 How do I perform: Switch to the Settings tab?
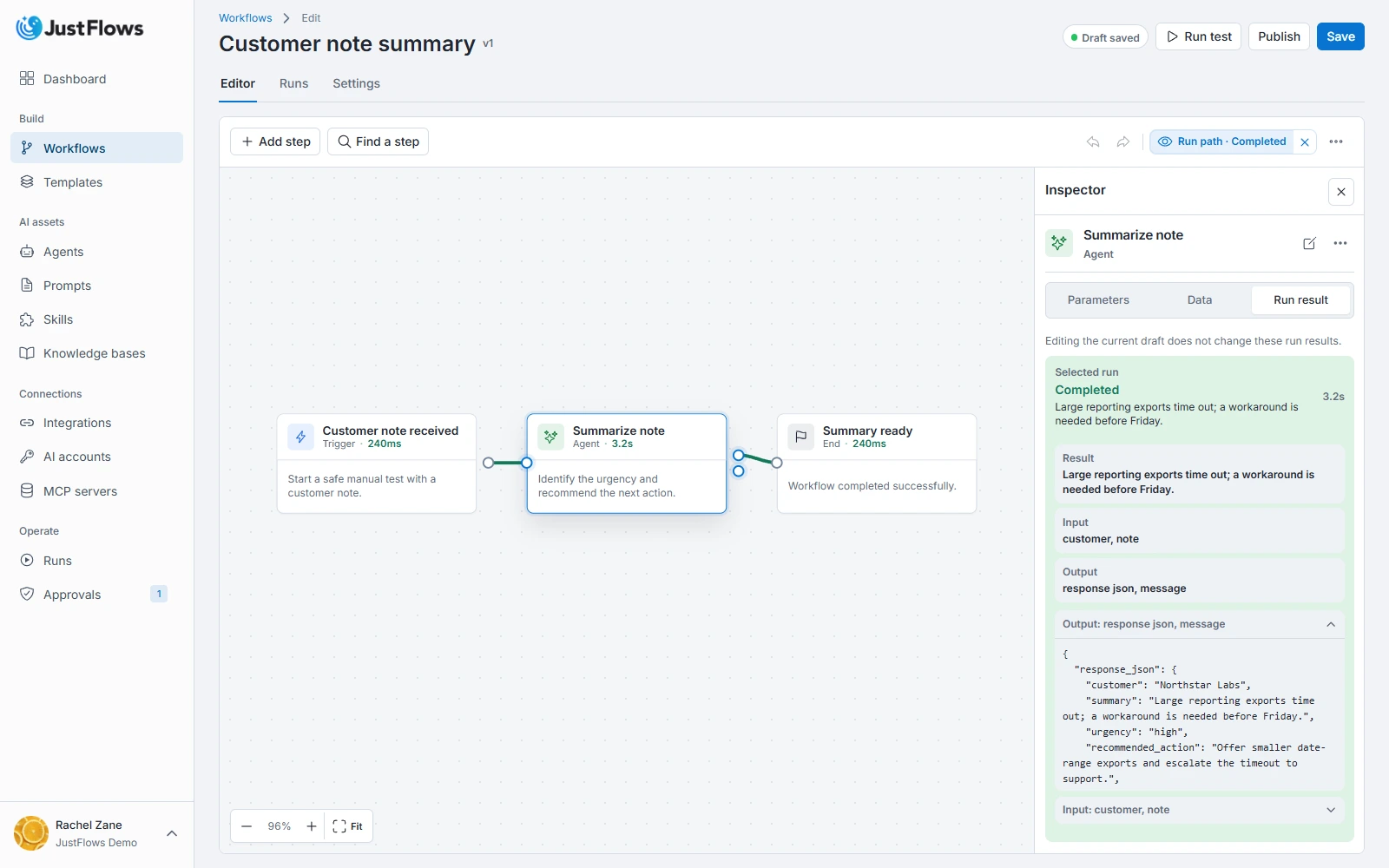[356, 83]
